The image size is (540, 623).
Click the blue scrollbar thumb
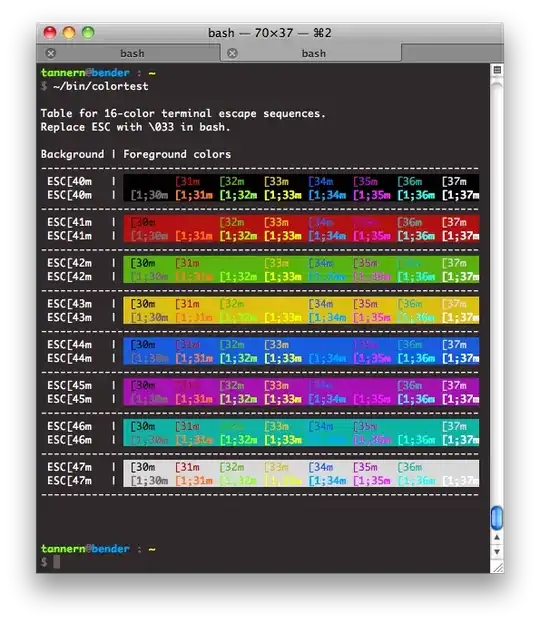[497, 517]
